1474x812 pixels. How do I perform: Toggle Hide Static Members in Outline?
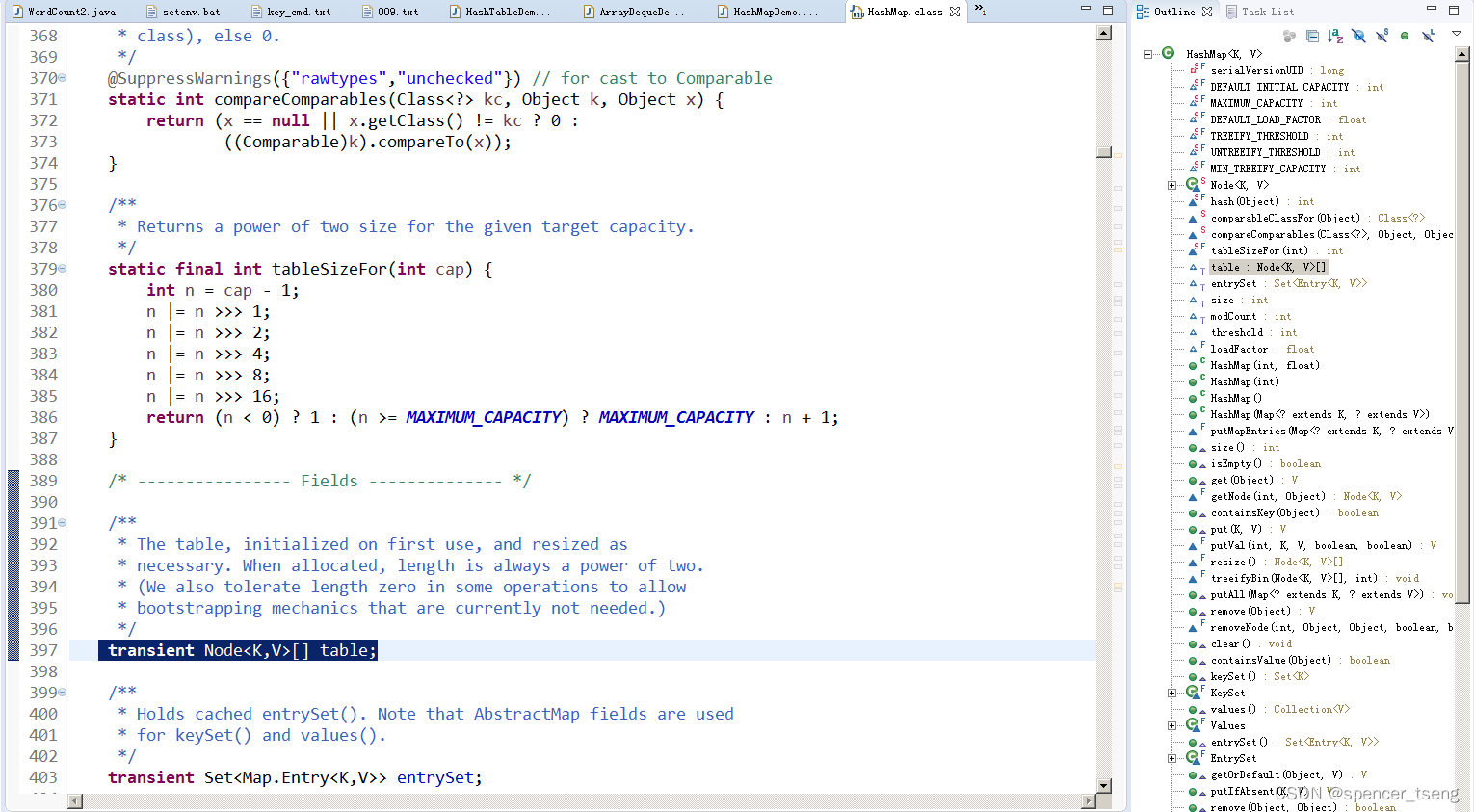1382,36
